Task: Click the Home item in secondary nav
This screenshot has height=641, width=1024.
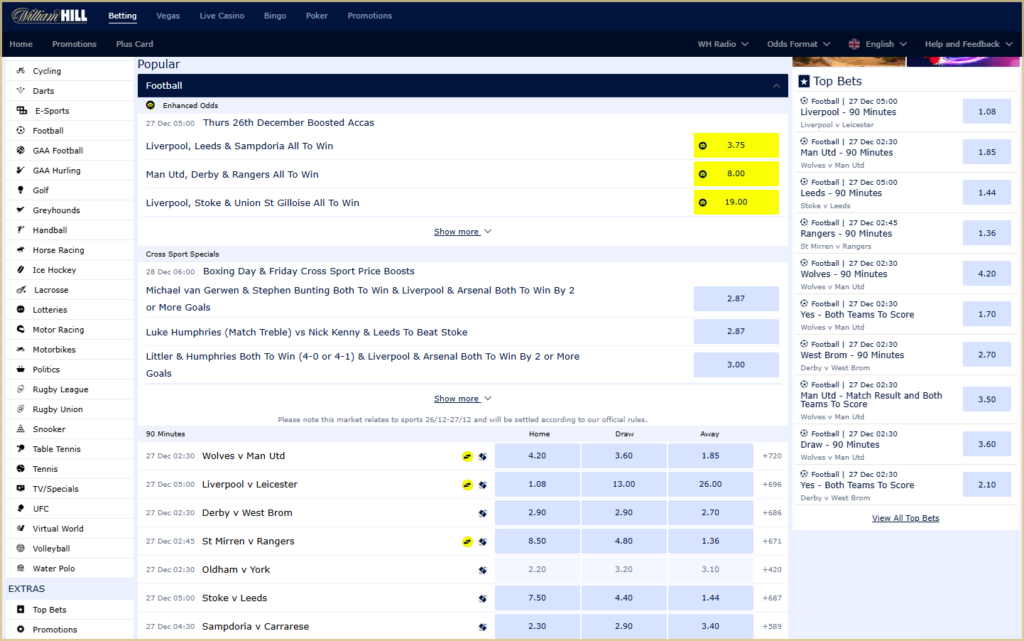Action: pos(21,44)
